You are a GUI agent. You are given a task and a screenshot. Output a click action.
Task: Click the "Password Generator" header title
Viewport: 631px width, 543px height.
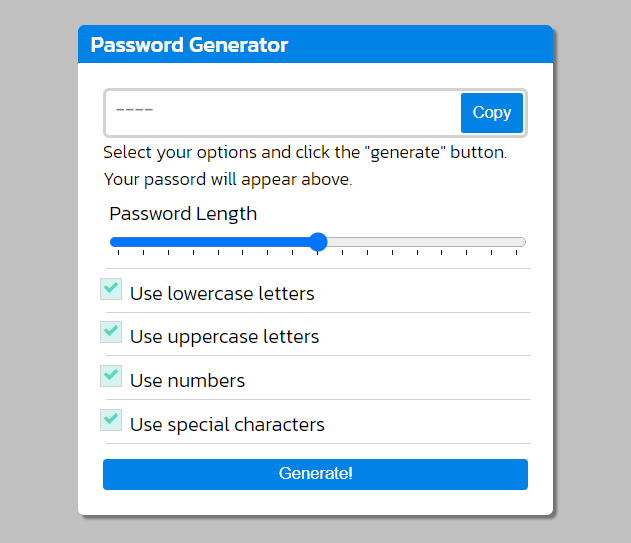click(189, 45)
